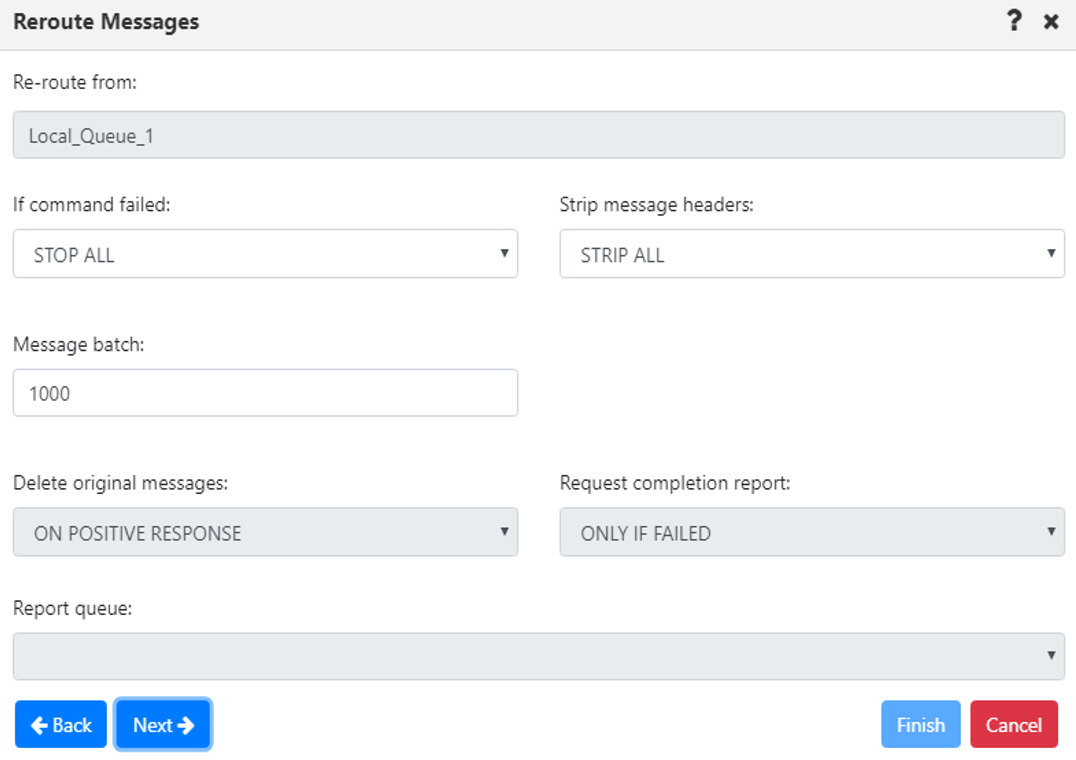Screen dimensions: 1076x760
Task: Open the STRIP ALL headers dropdown
Action: (x=812, y=254)
